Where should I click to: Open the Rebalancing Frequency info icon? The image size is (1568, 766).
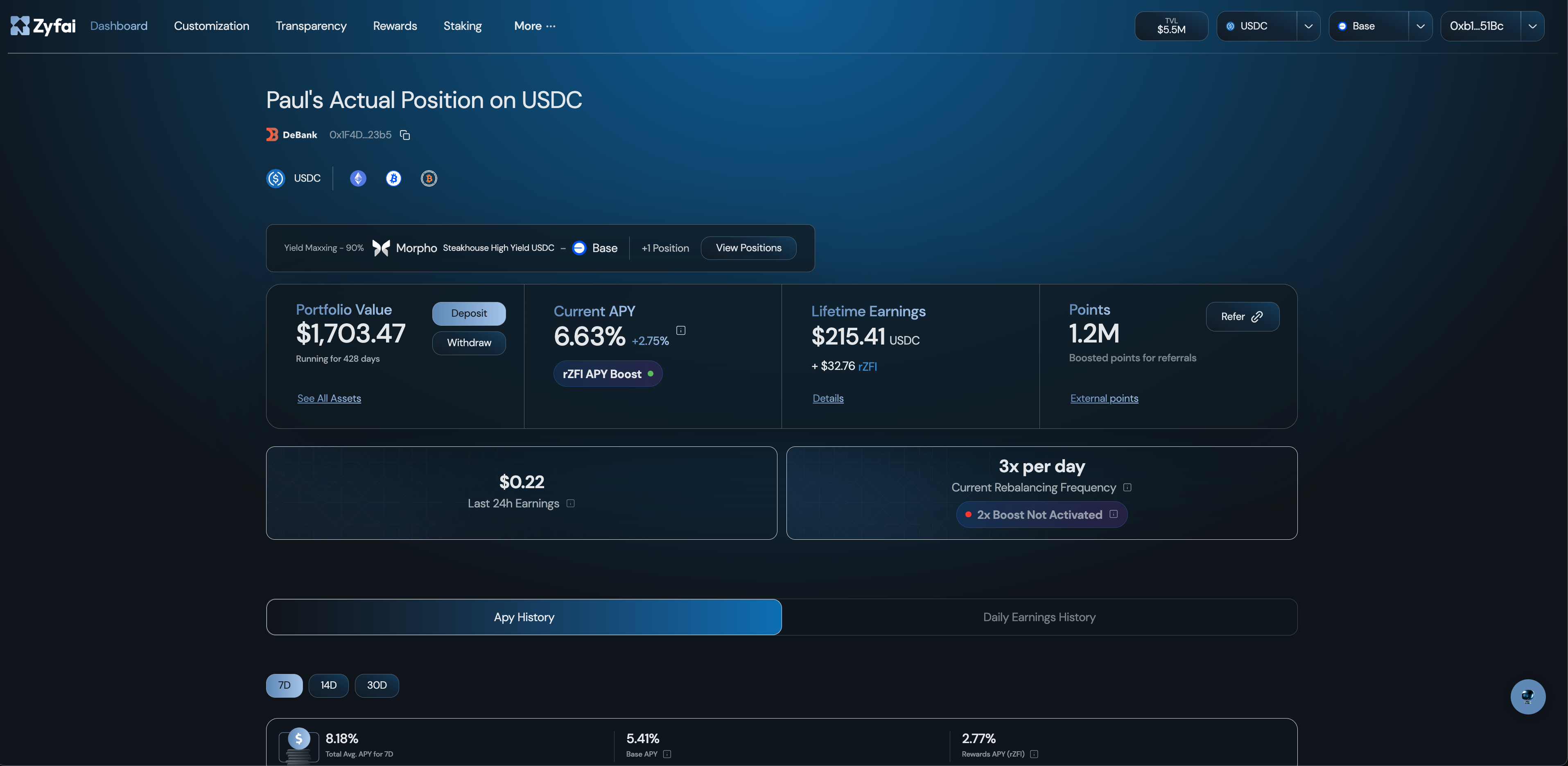coord(1127,487)
